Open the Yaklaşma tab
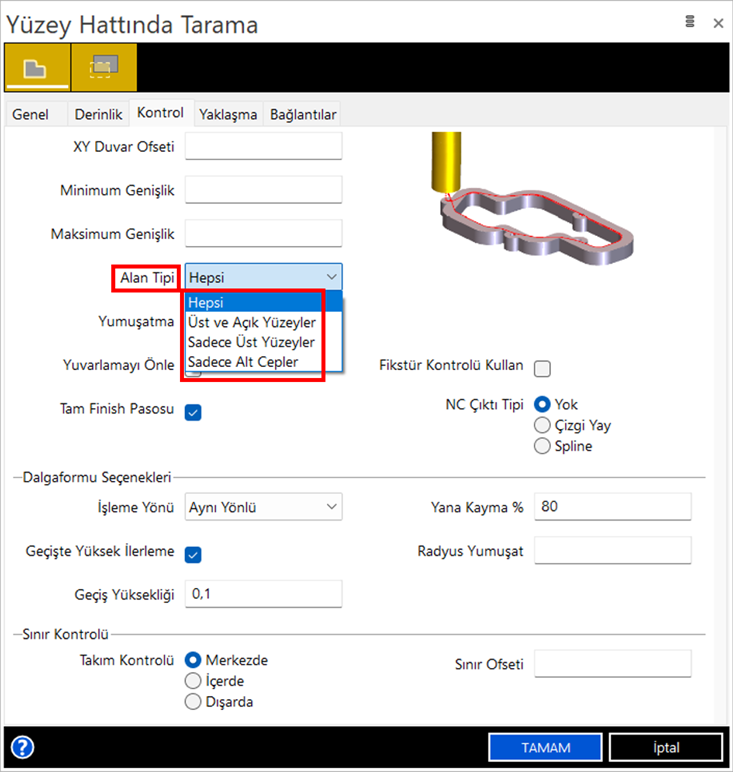 [x=228, y=114]
